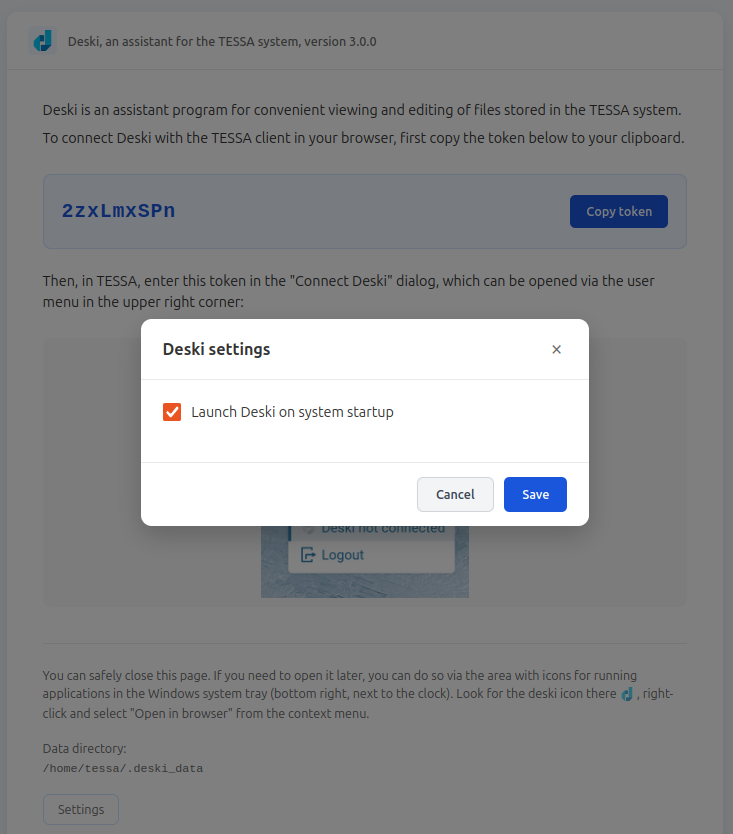Screen dimensions: 733x834
Task: Open Settings at the bottom of the page
Action: (80, 809)
